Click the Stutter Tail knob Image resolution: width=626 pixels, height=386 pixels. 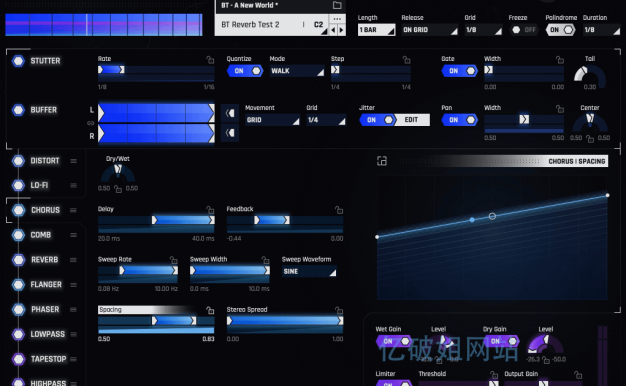[590, 76]
